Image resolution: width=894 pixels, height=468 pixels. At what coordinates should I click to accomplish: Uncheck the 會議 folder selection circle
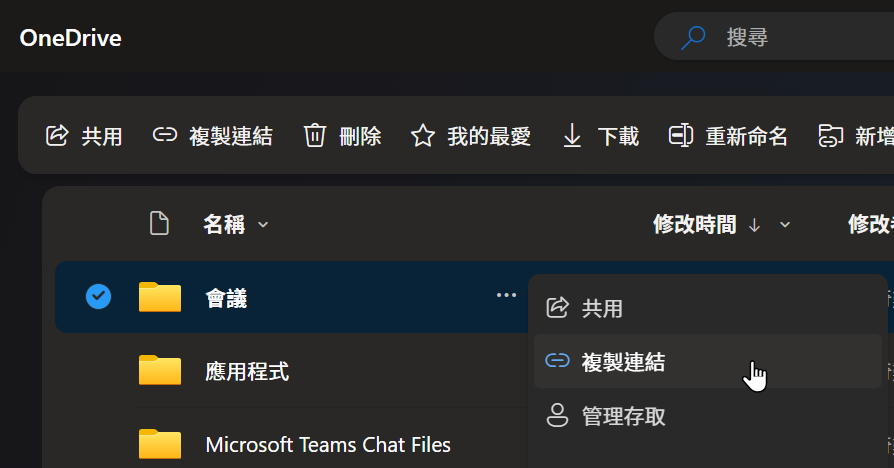click(99, 296)
